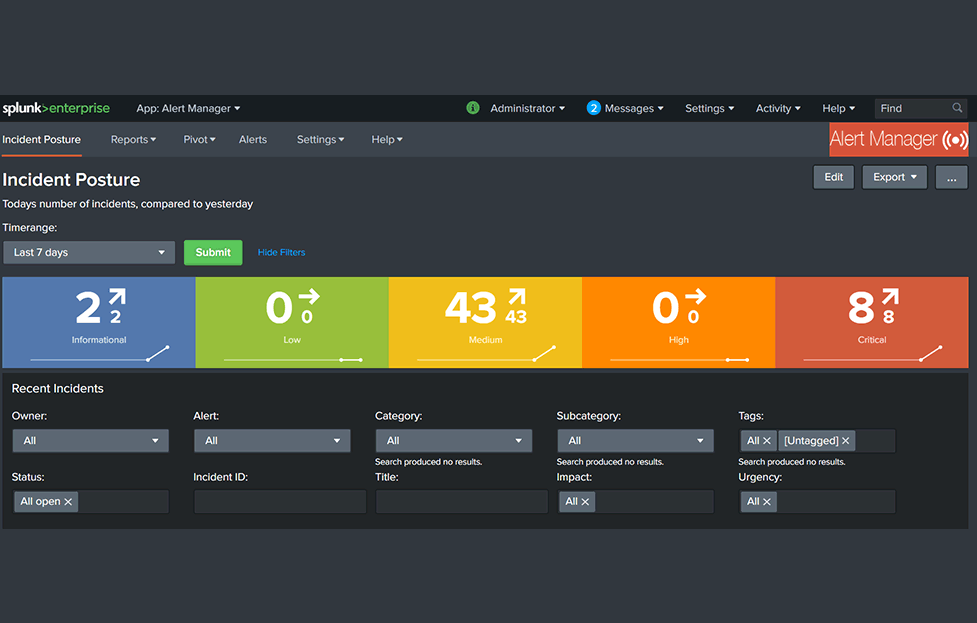This screenshot has width=977, height=623.
Task: Open the Informational incidents tile
Action: (99, 323)
